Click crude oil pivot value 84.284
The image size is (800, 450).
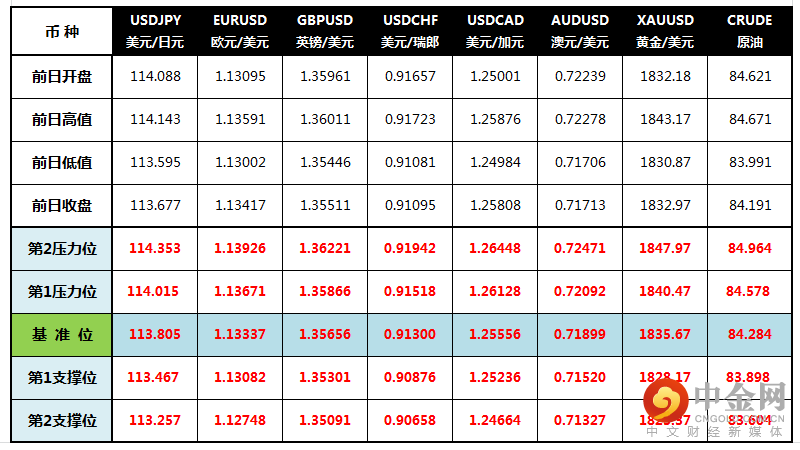point(749,335)
